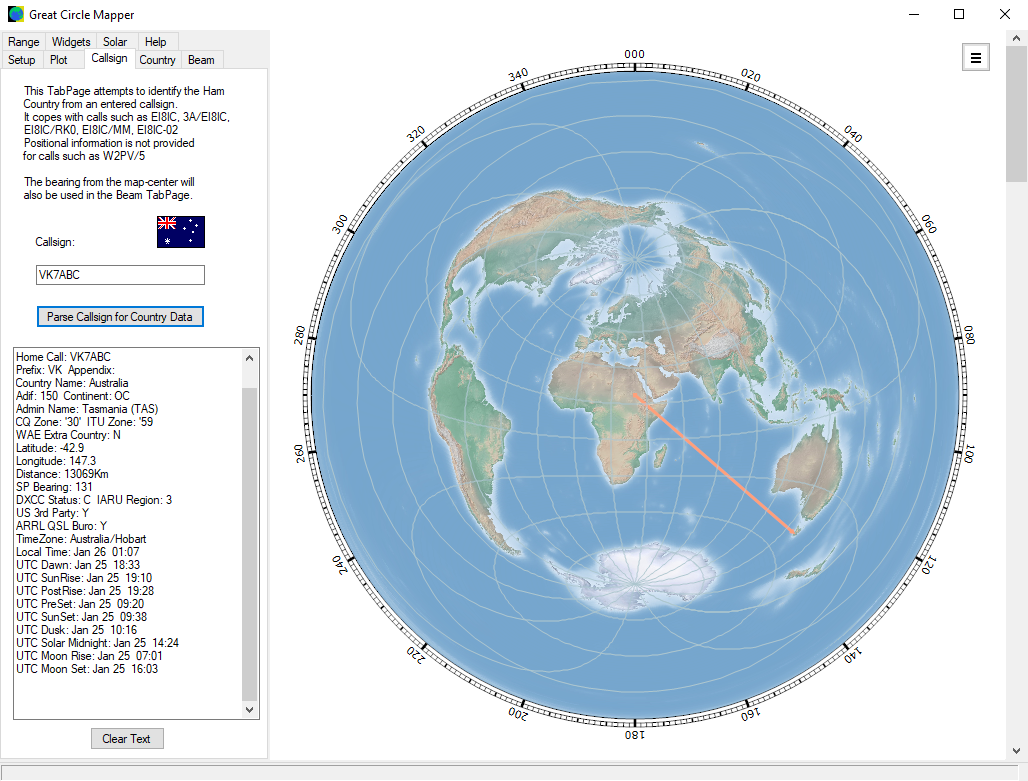Open the Solar tab
Image resolution: width=1028 pixels, height=781 pixels.
(x=115, y=41)
